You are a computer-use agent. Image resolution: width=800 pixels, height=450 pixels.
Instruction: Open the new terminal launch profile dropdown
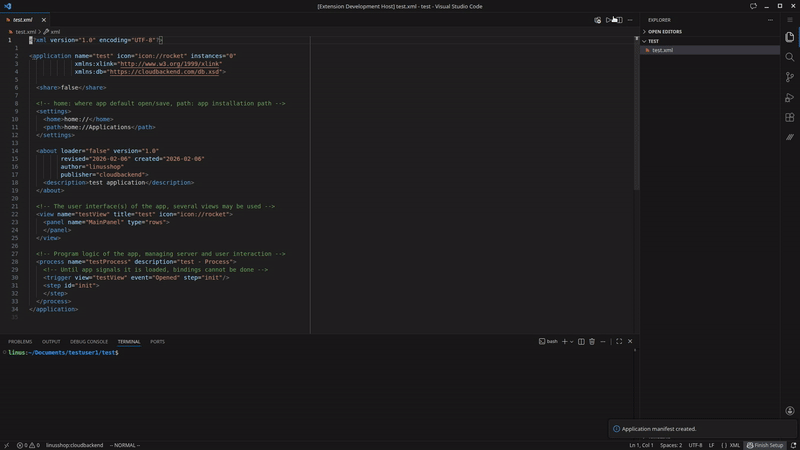[x=571, y=341]
